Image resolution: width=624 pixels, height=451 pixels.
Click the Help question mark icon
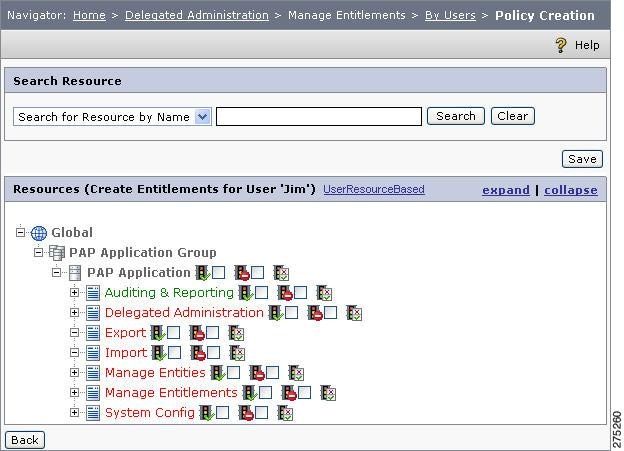coord(561,45)
